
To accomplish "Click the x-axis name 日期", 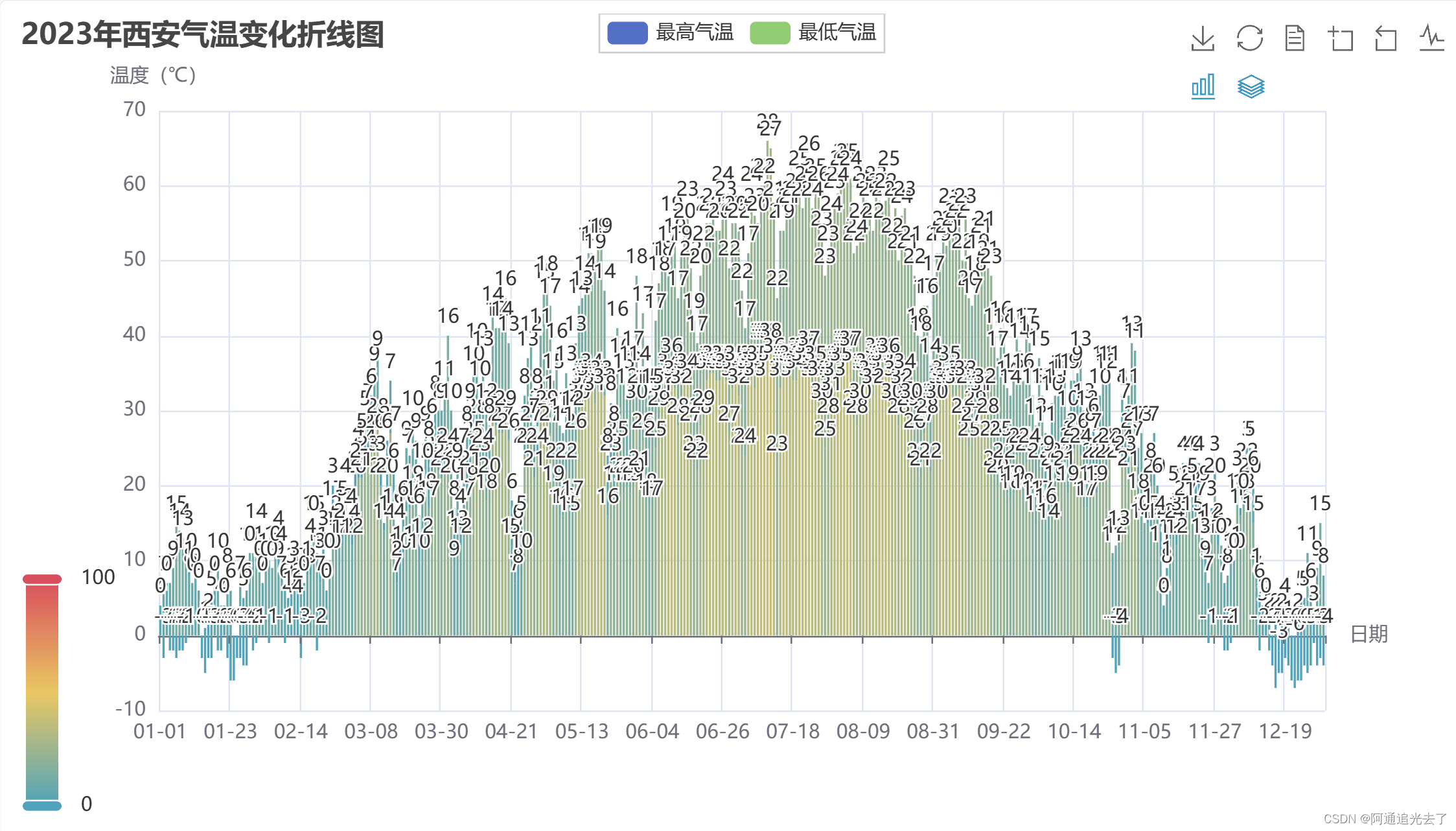I will [x=1369, y=634].
